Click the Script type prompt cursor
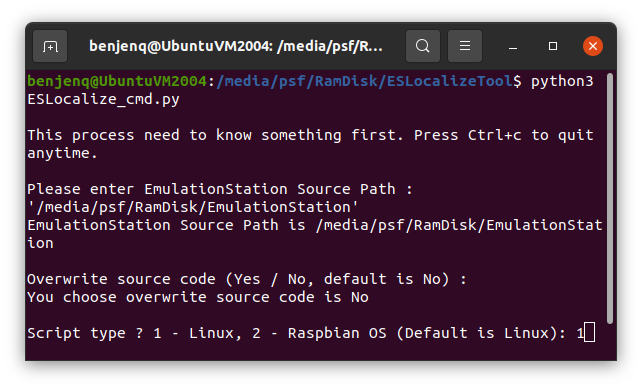This screenshot has width=642, height=389. [x=589, y=332]
